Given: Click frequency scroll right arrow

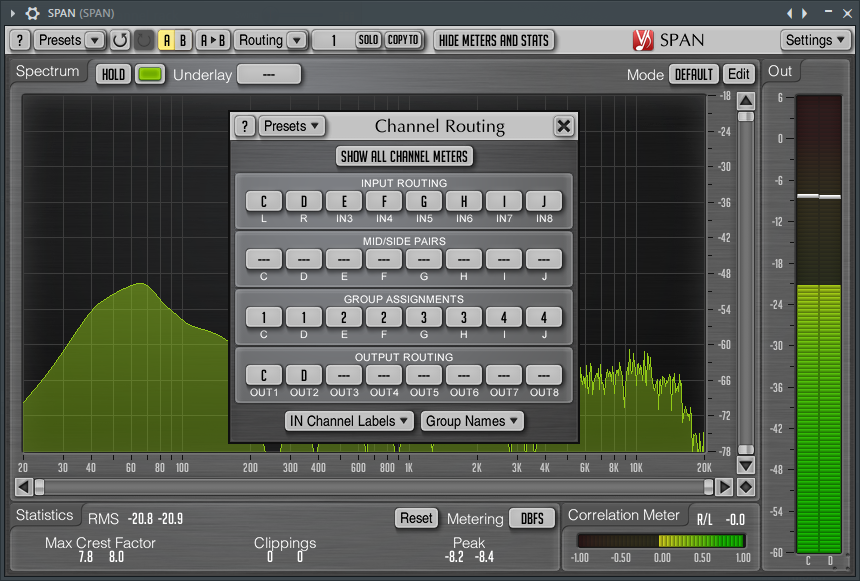Looking at the screenshot, I should [x=724, y=487].
